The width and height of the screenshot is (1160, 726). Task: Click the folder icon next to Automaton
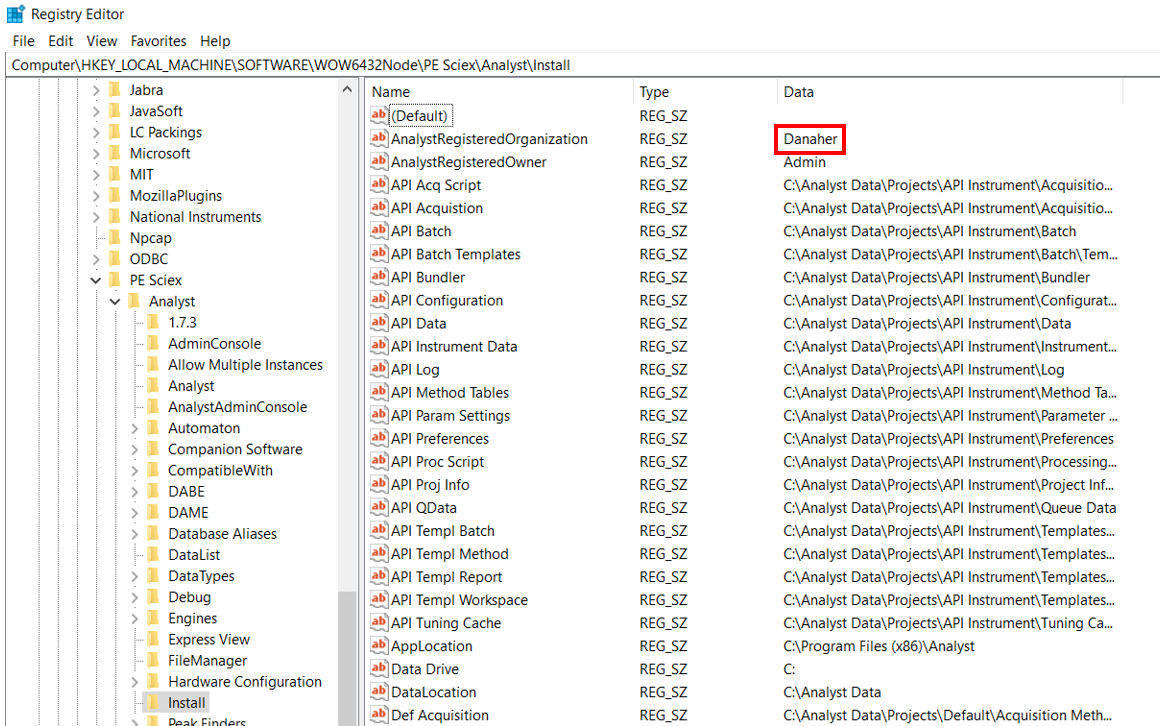pyautogui.click(x=153, y=428)
